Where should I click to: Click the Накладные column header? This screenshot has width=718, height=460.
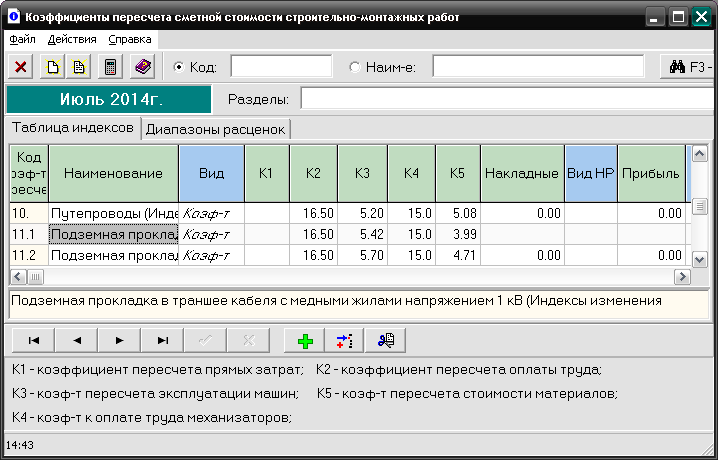[x=522, y=173]
